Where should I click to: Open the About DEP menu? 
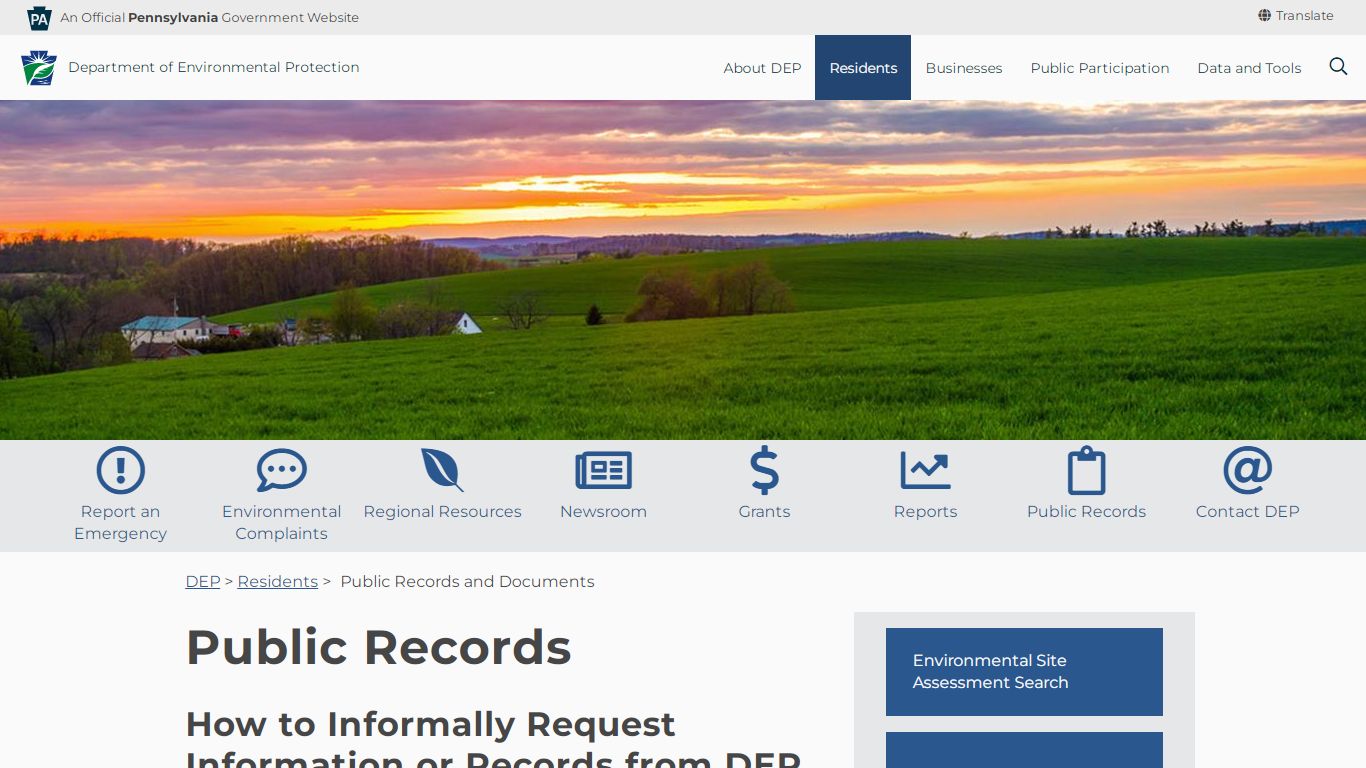762,68
